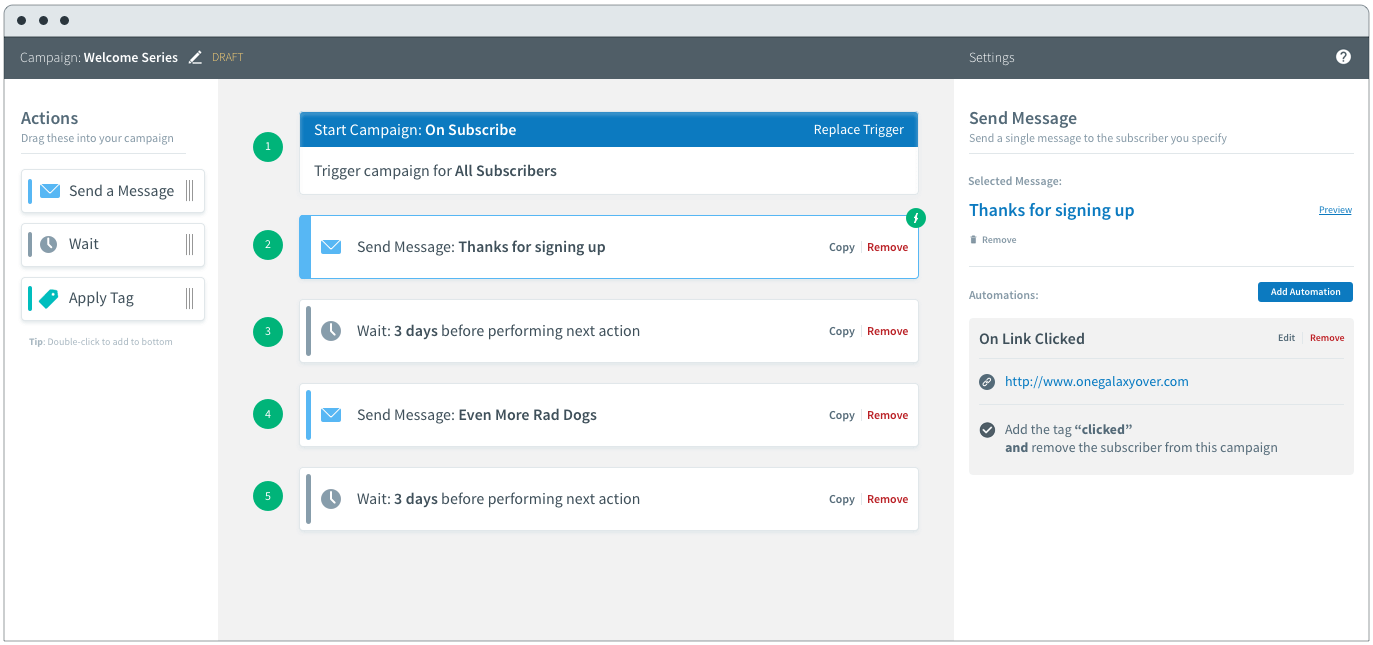Click the link icon beside onegalaxyover.com

point(987,381)
